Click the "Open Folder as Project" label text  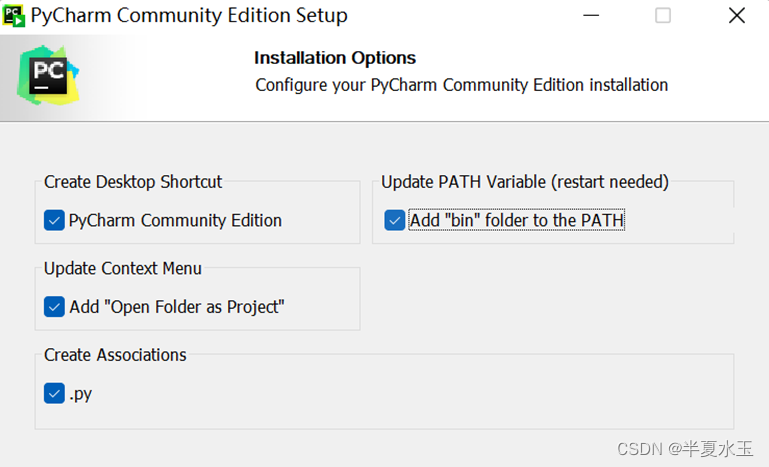(x=177, y=307)
